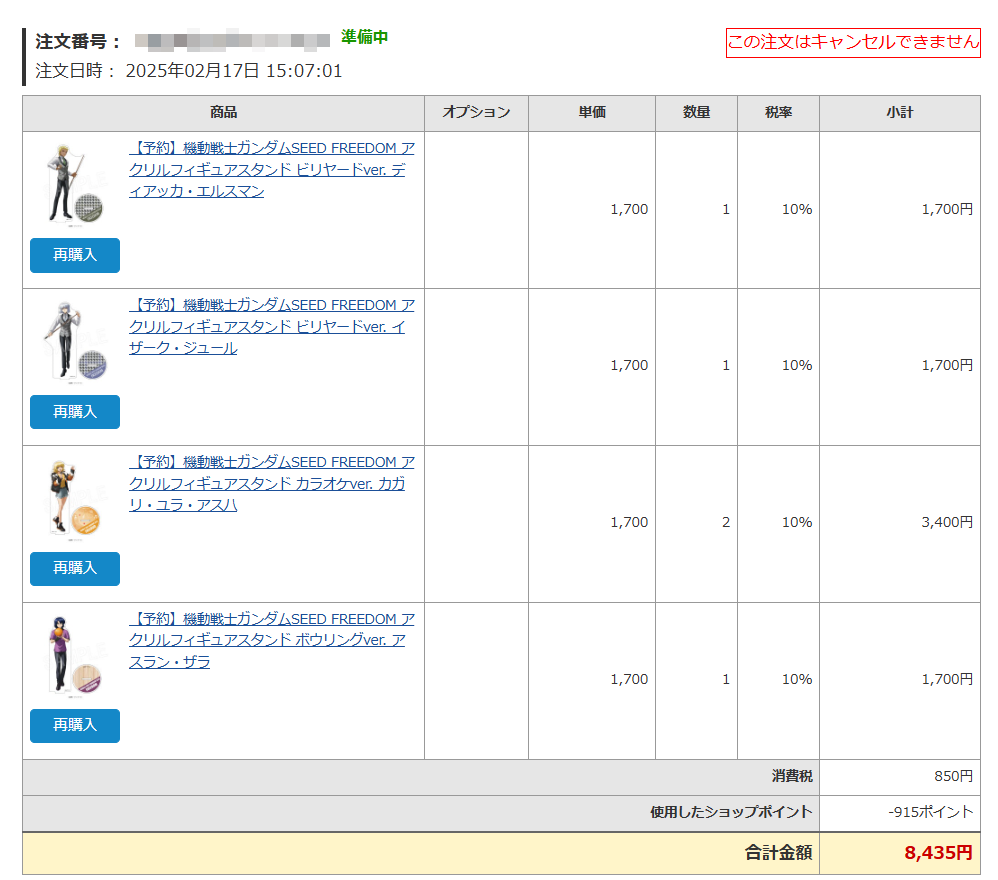Screen dimensions: 998x880
Task: View イザーク・ジュール acrylic stand thumbnail
Action: tap(75, 342)
